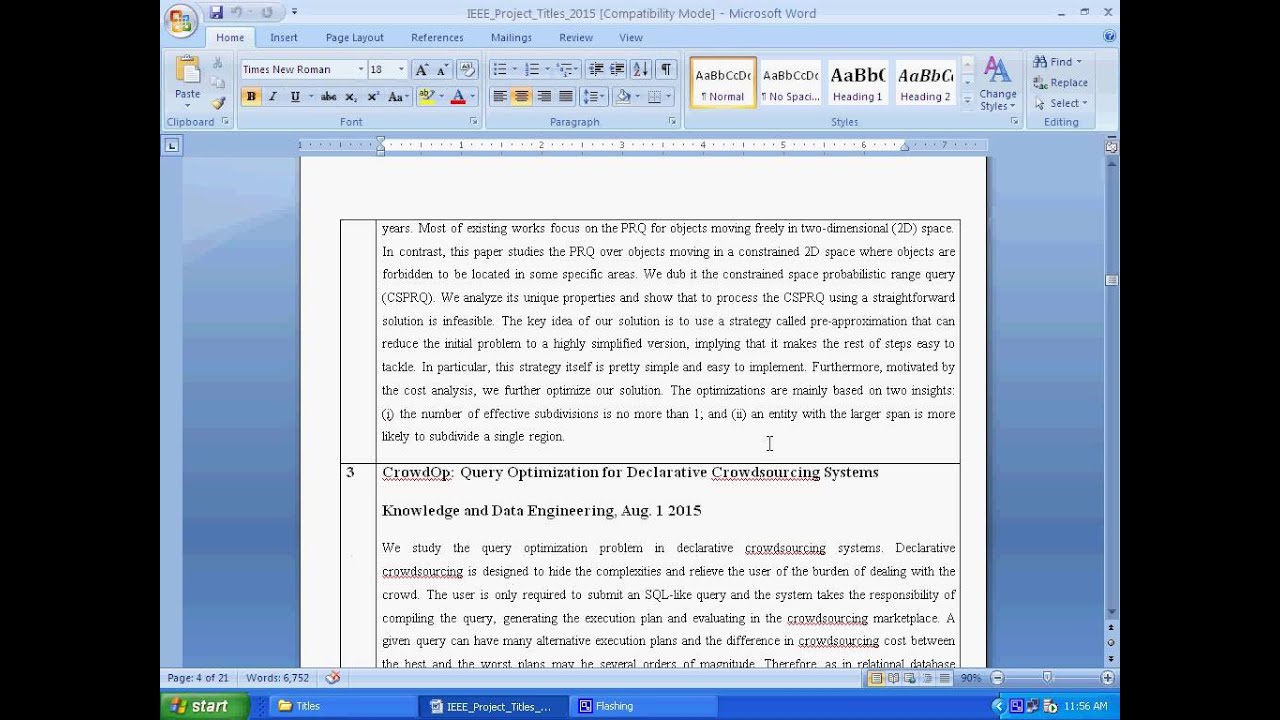The image size is (1280, 720).
Task: Open the Select dropdown in Editing group
Action: click(x=1061, y=103)
